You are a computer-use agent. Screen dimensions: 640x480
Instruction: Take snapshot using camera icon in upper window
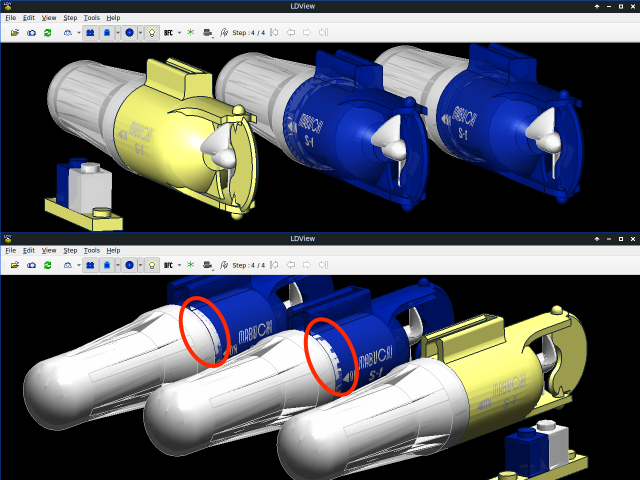[x=31, y=32]
